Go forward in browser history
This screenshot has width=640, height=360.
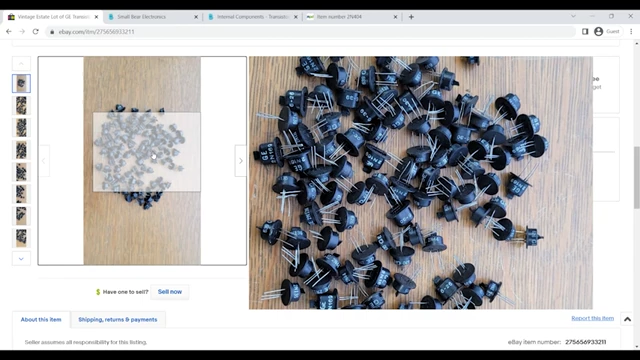pyautogui.click(x=22, y=31)
